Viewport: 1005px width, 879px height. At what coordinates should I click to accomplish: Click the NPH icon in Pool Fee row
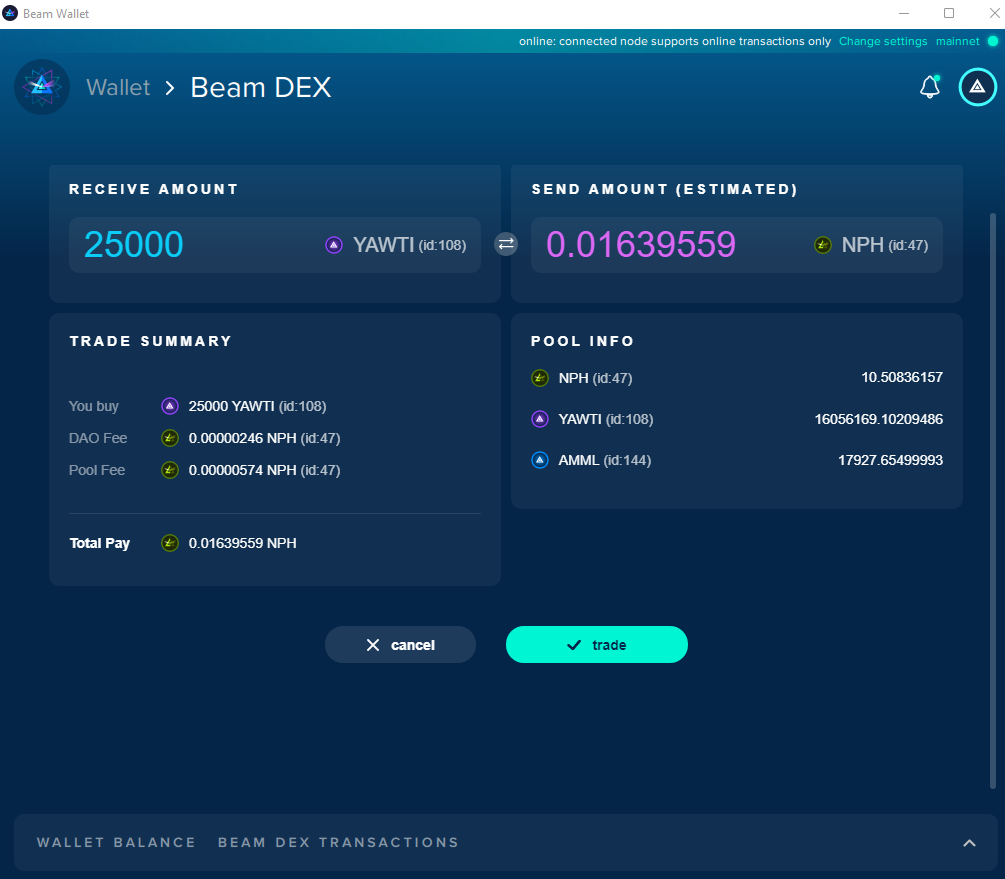tap(170, 470)
